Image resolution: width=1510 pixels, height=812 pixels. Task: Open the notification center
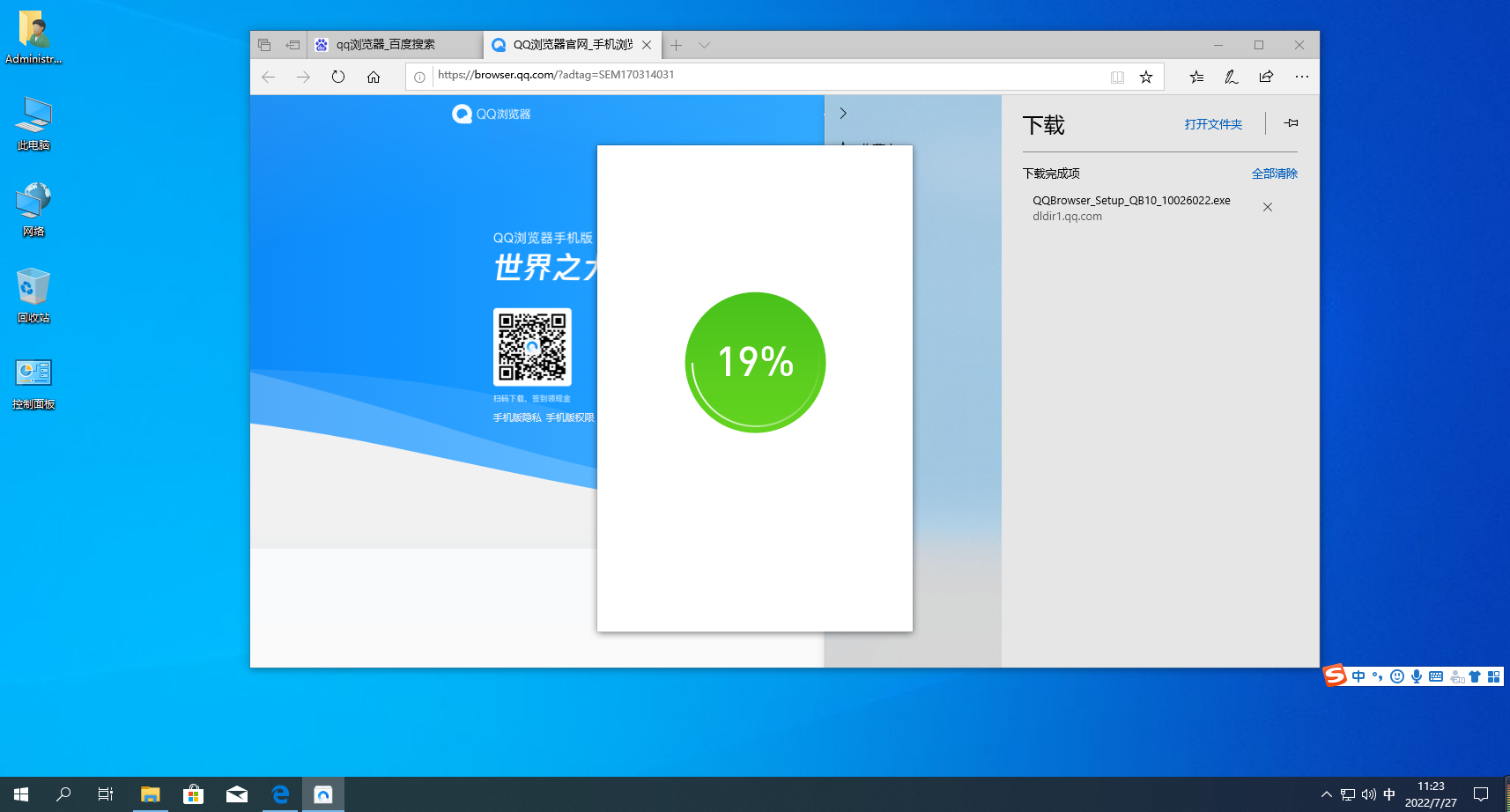pyautogui.click(x=1481, y=794)
